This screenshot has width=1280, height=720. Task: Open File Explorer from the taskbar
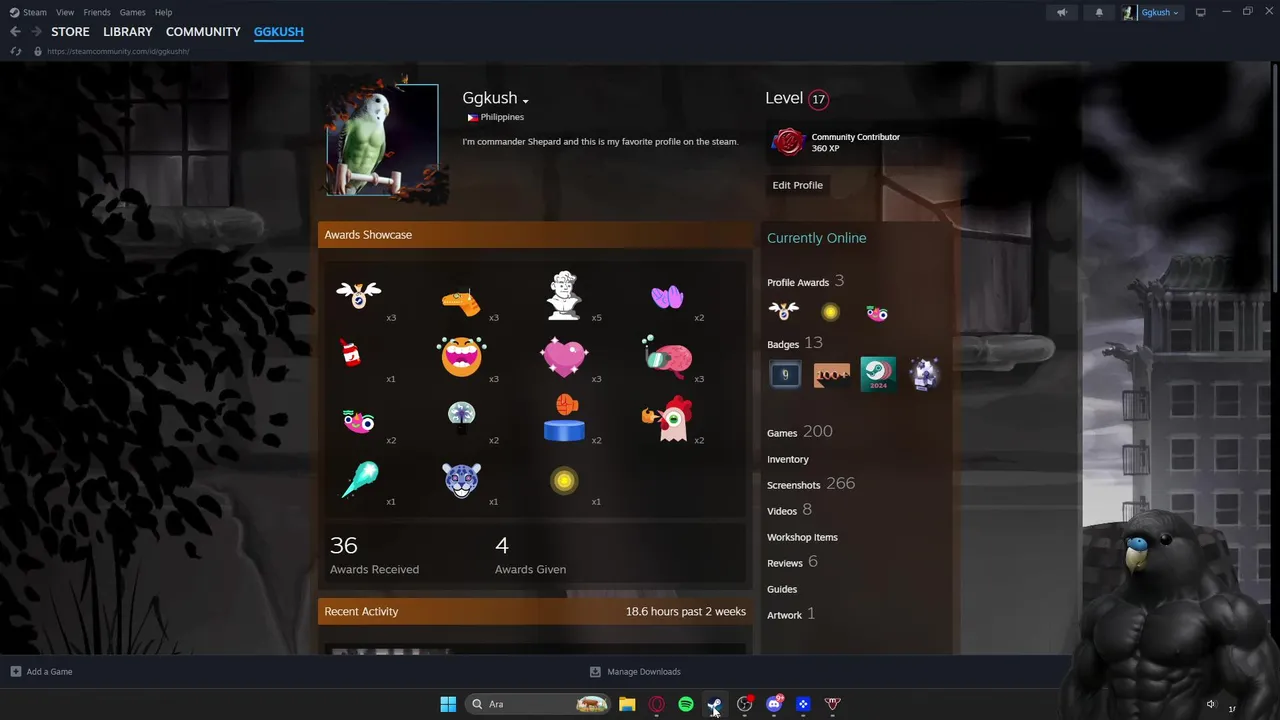(x=627, y=704)
